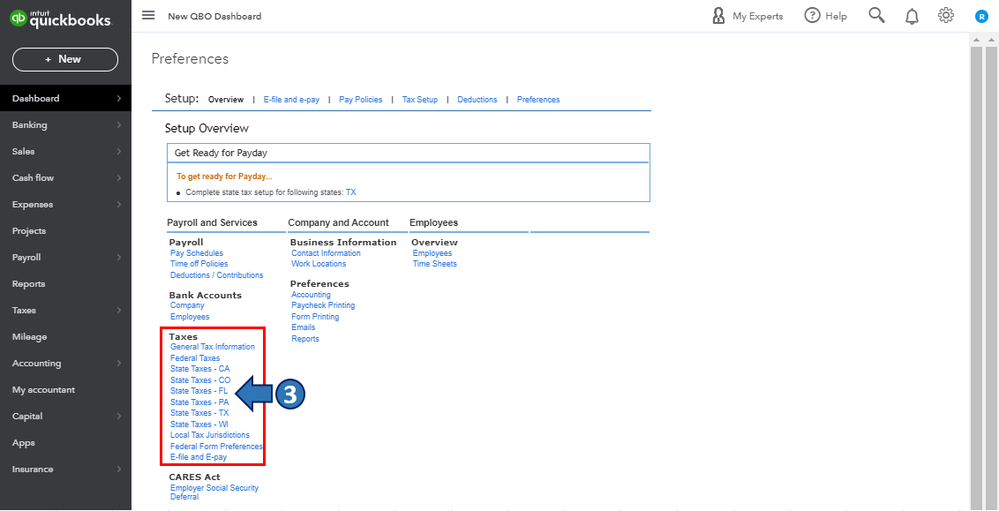Click the search magnifier icon
This screenshot has width=999, height=511.
tap(876, 15)
